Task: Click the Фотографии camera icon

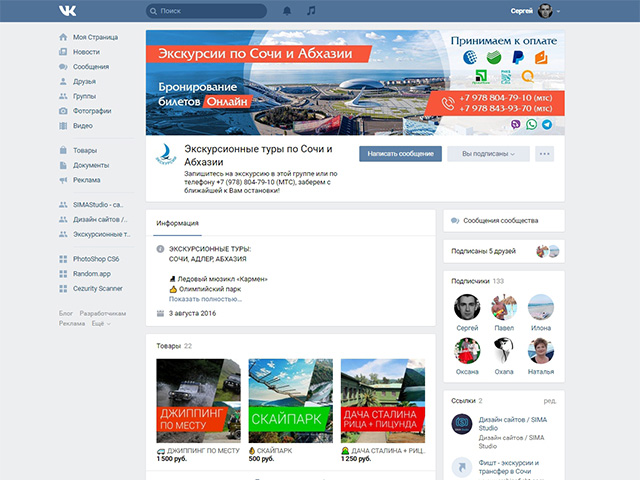Action: pyautogui.click(x=63, y=111)
